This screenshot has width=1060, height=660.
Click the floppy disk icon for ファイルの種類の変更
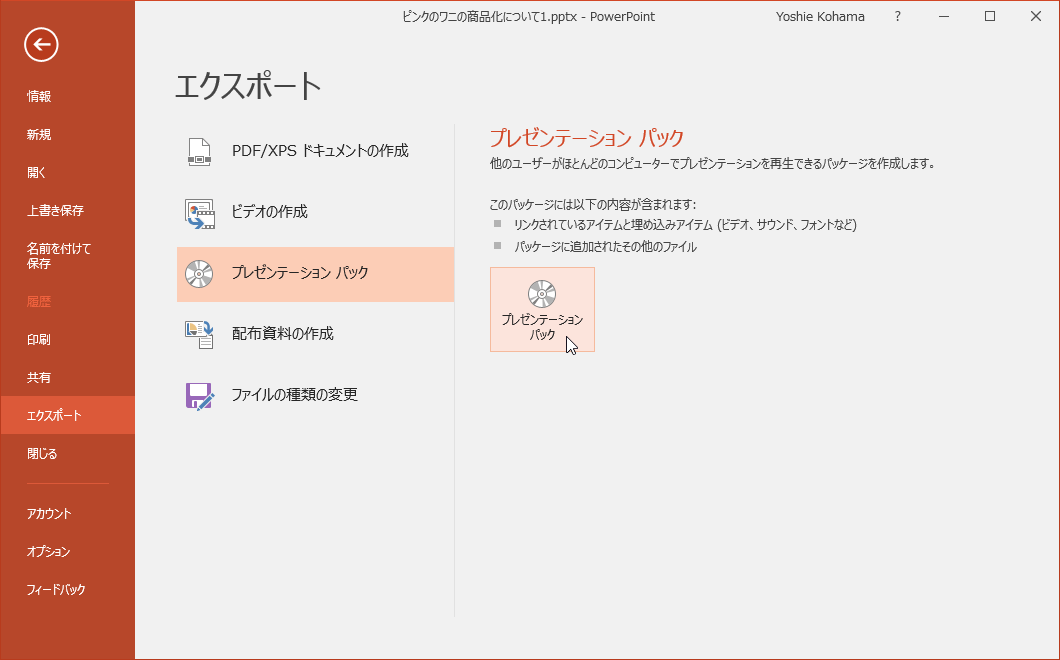198,396
